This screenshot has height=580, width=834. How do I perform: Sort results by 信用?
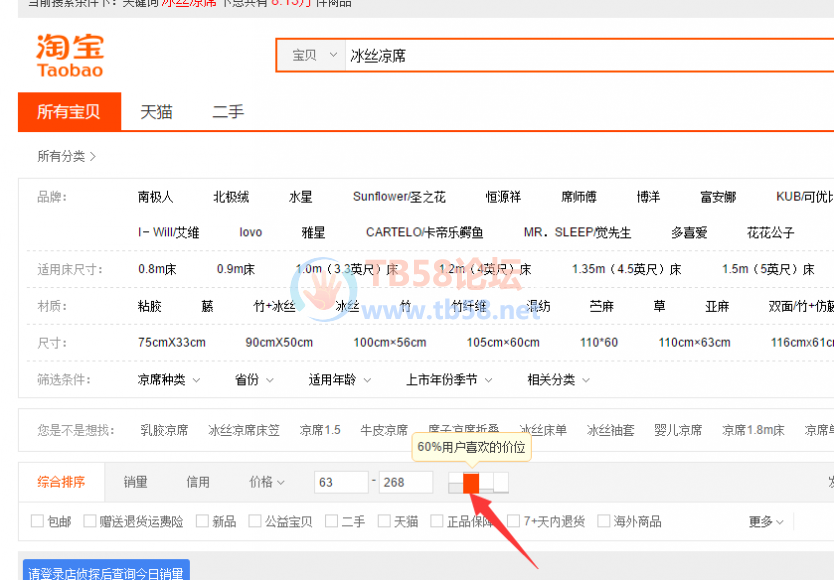pos(198,482)
